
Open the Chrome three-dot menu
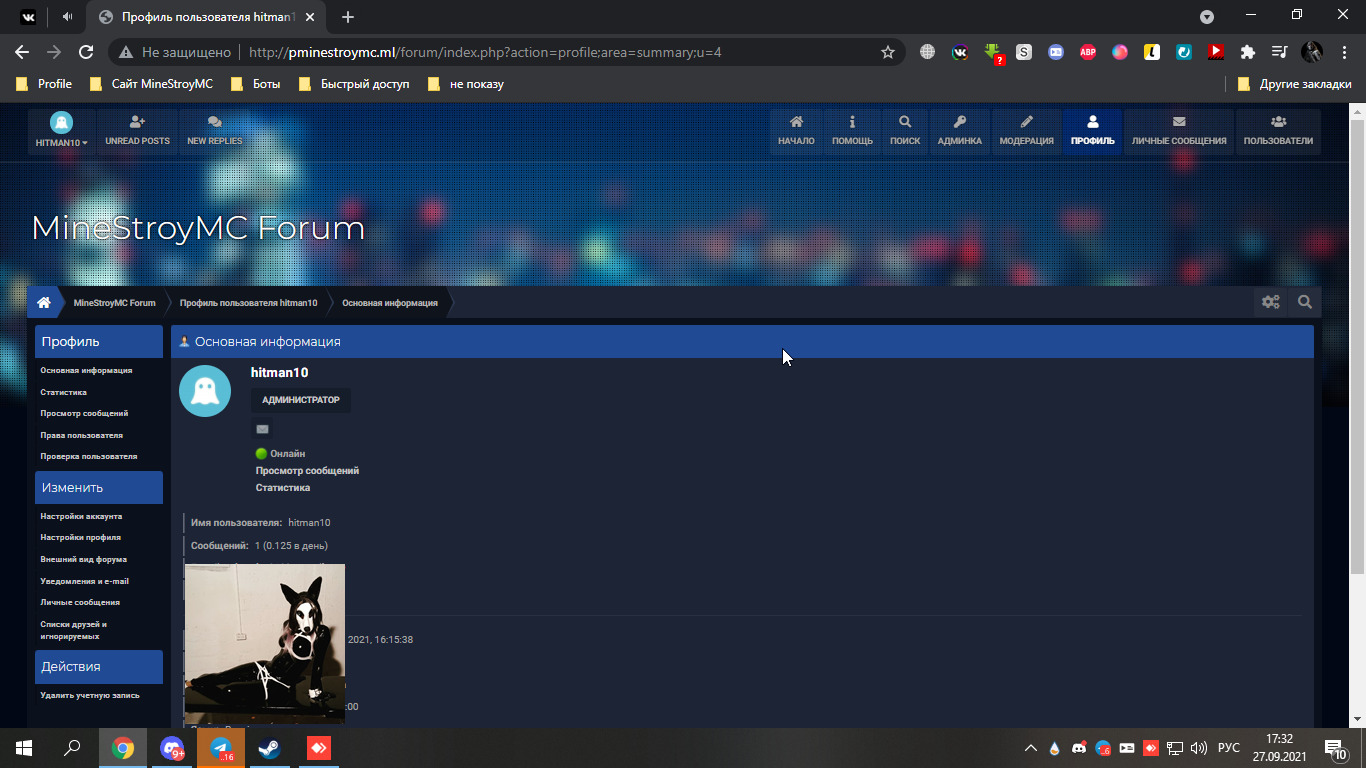click(1342, 52)
